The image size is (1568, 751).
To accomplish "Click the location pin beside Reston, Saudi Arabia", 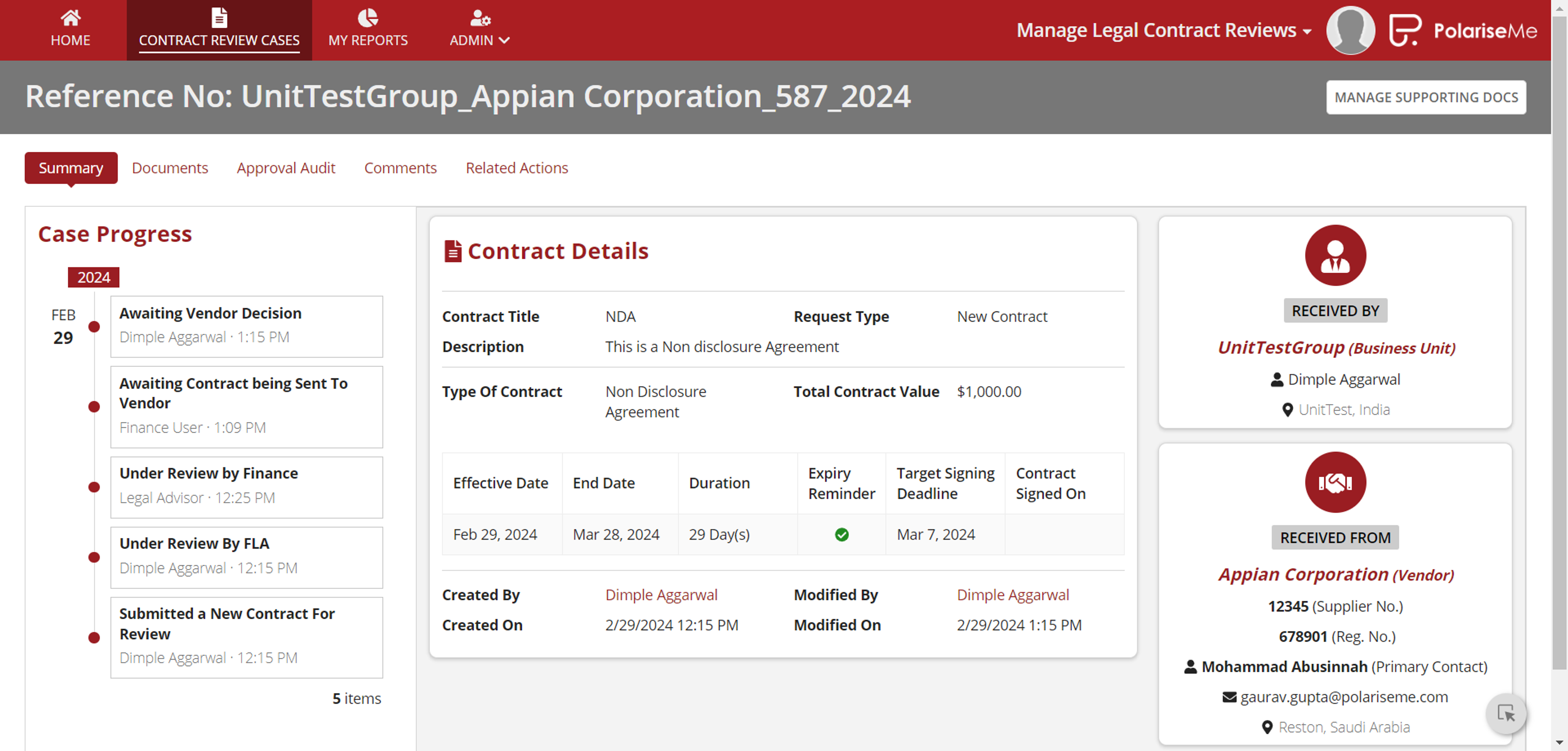I will (x=1267, y=727).
